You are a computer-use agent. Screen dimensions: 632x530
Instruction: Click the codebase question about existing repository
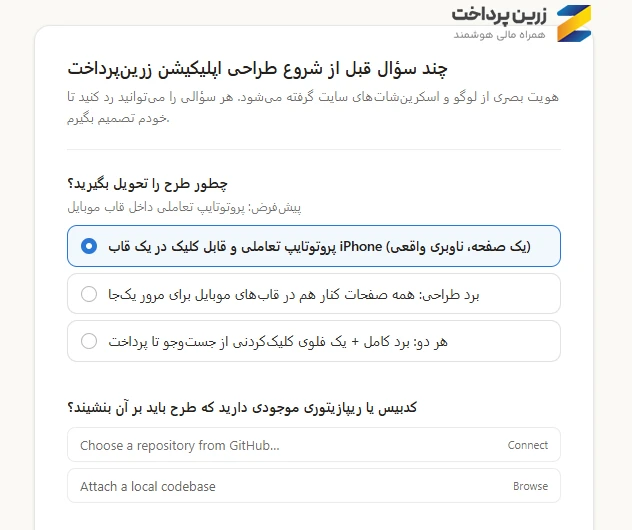point(242,407)
